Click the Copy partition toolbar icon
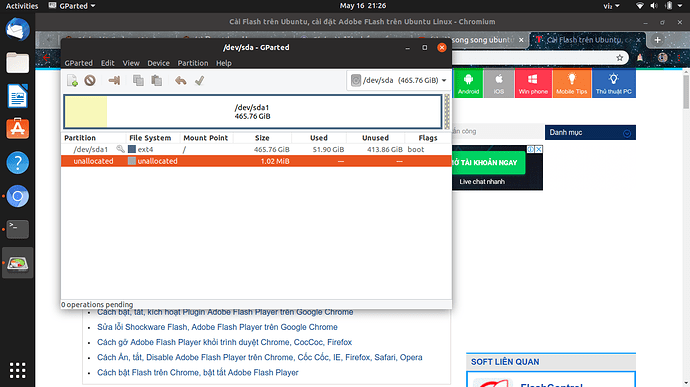Screen dimensions: 690x387 click(x=138, y=81)
